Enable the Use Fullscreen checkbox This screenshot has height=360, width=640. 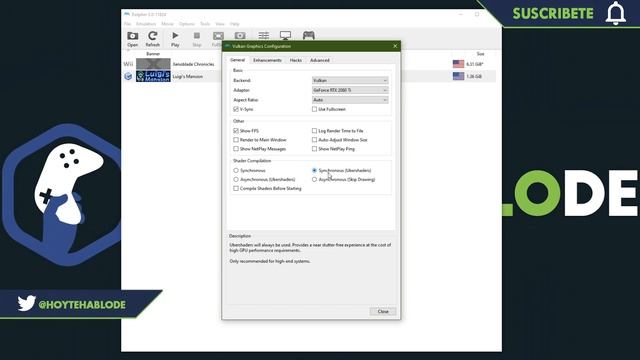click(314, 109)
